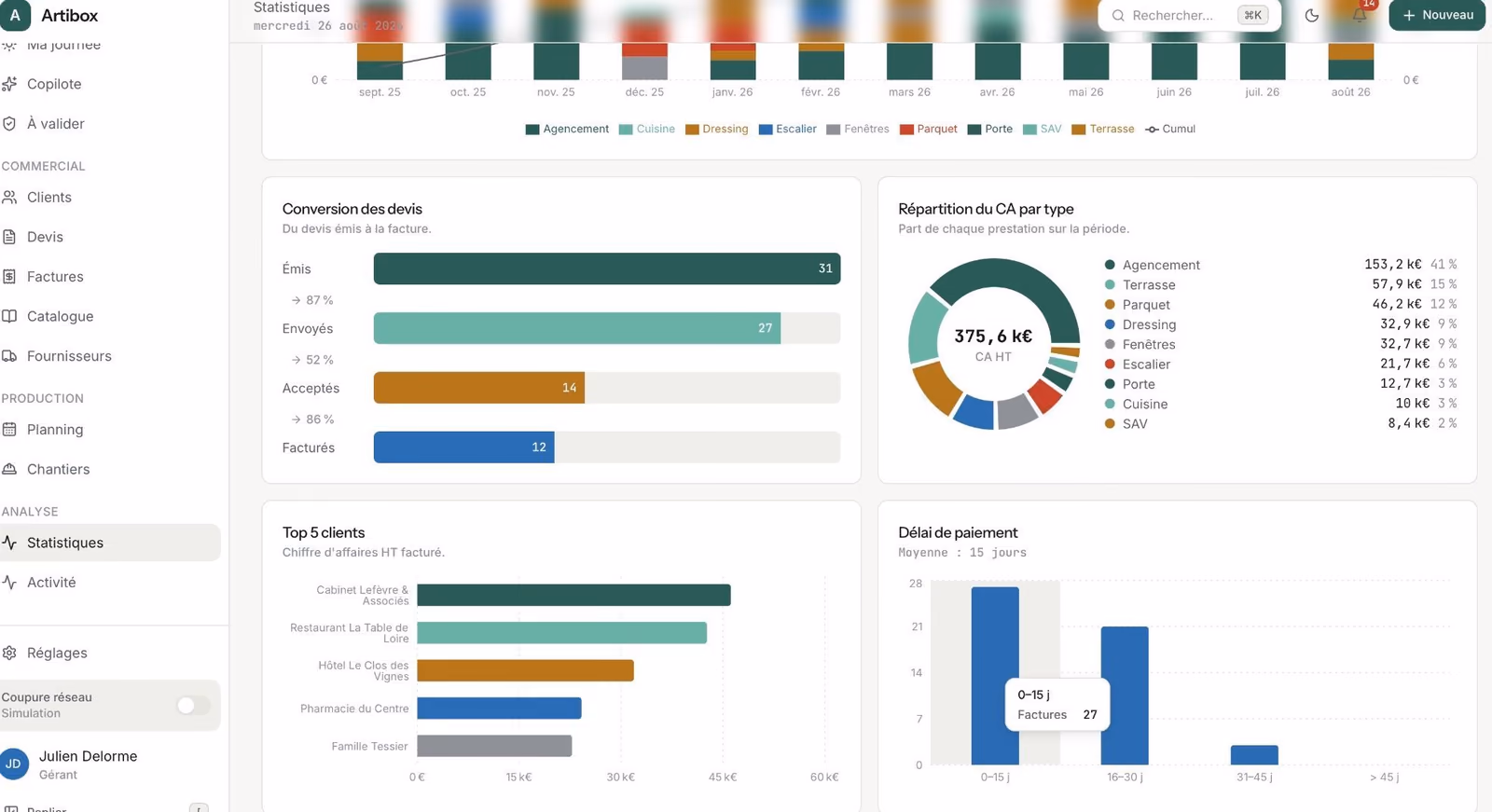This screenshot has width=1492, height=812.
Task: Click the Catalogue book icon
Action: [x=9, y=316]
